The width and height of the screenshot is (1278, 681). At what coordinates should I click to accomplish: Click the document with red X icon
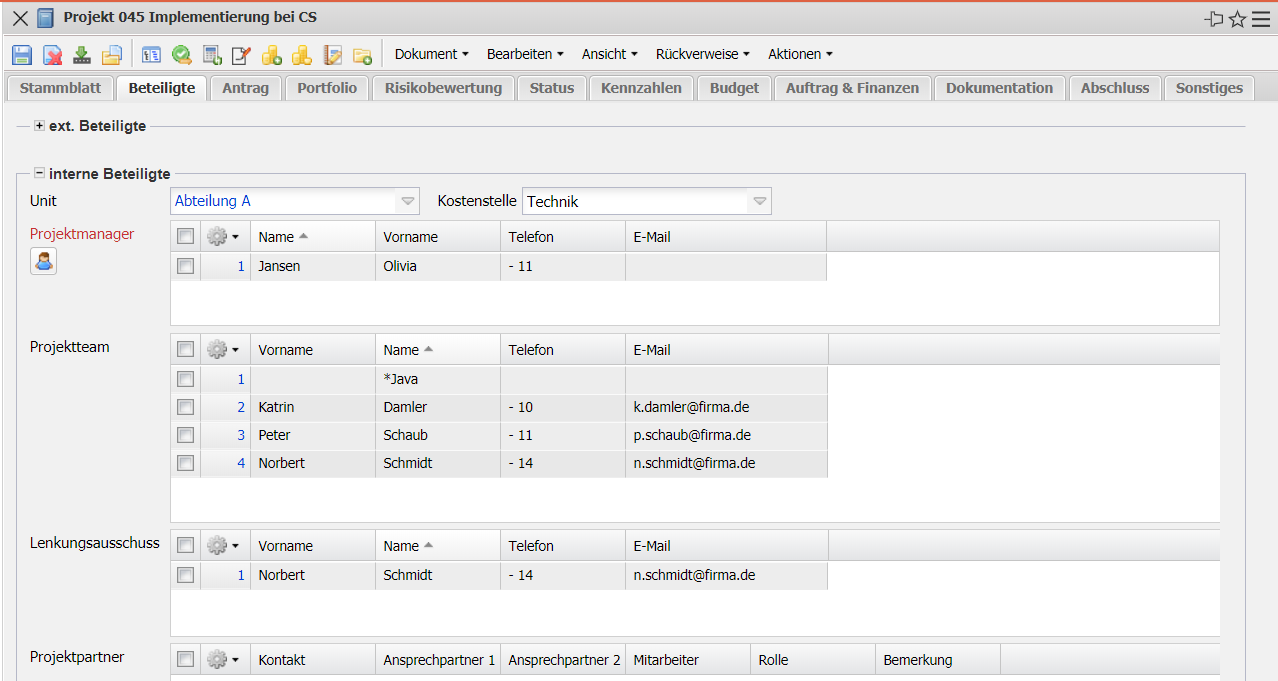(52, 55)
